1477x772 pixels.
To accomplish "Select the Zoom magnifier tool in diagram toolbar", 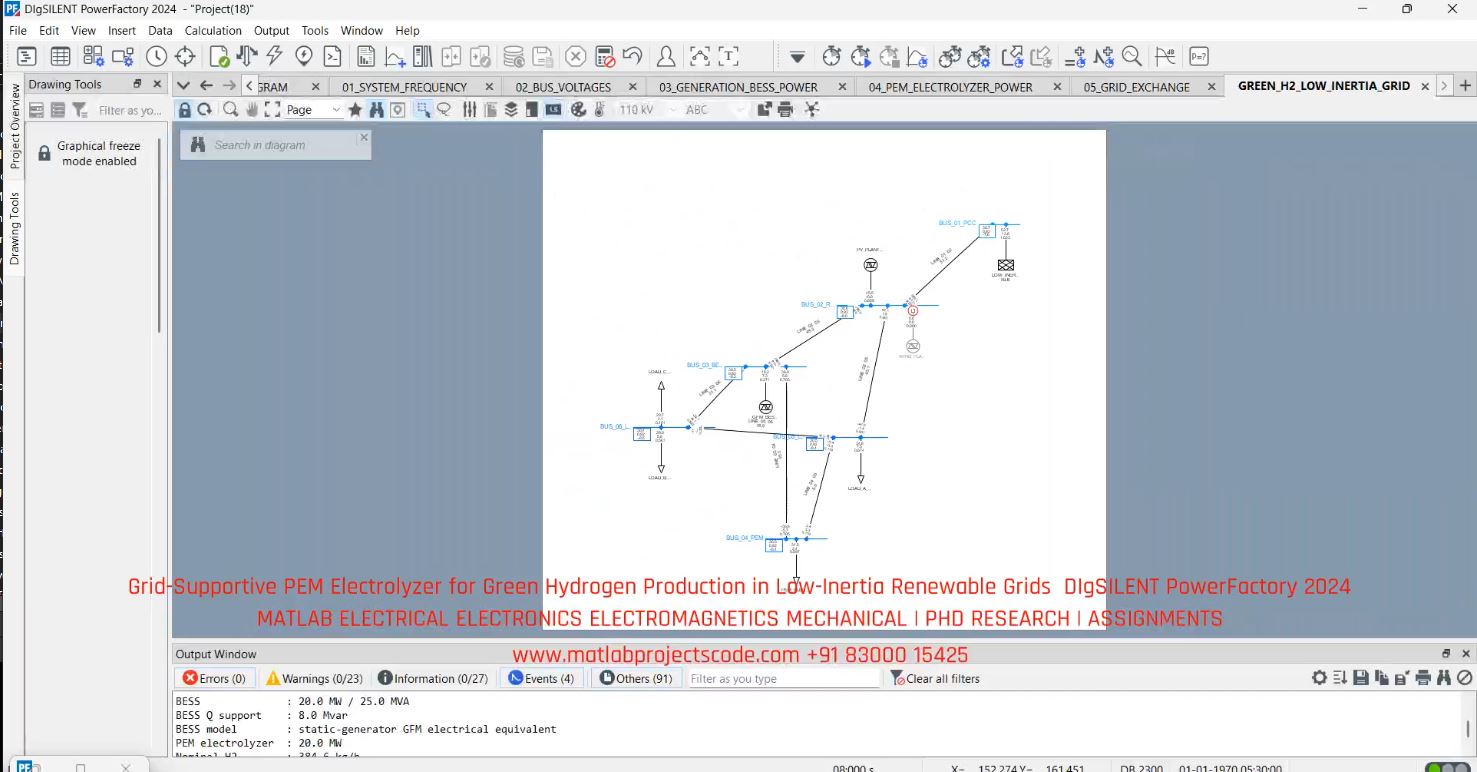I will coord(230,110).
